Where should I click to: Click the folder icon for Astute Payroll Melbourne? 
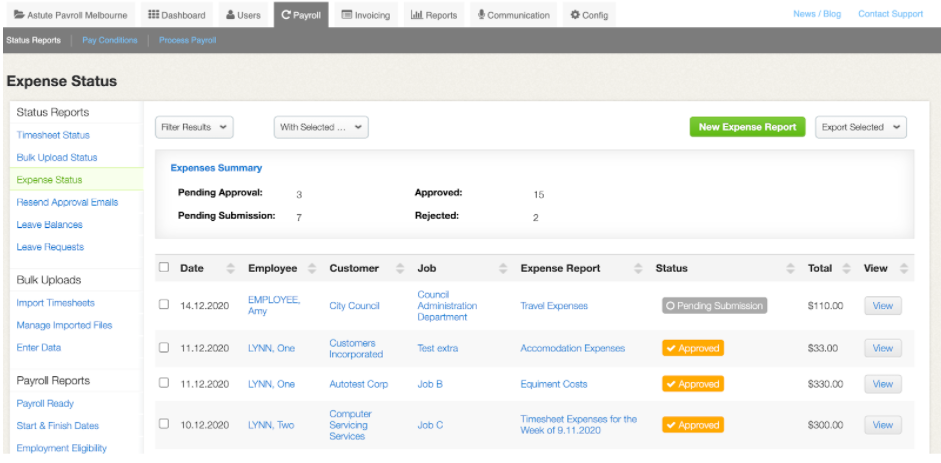[x=18, y=15]
